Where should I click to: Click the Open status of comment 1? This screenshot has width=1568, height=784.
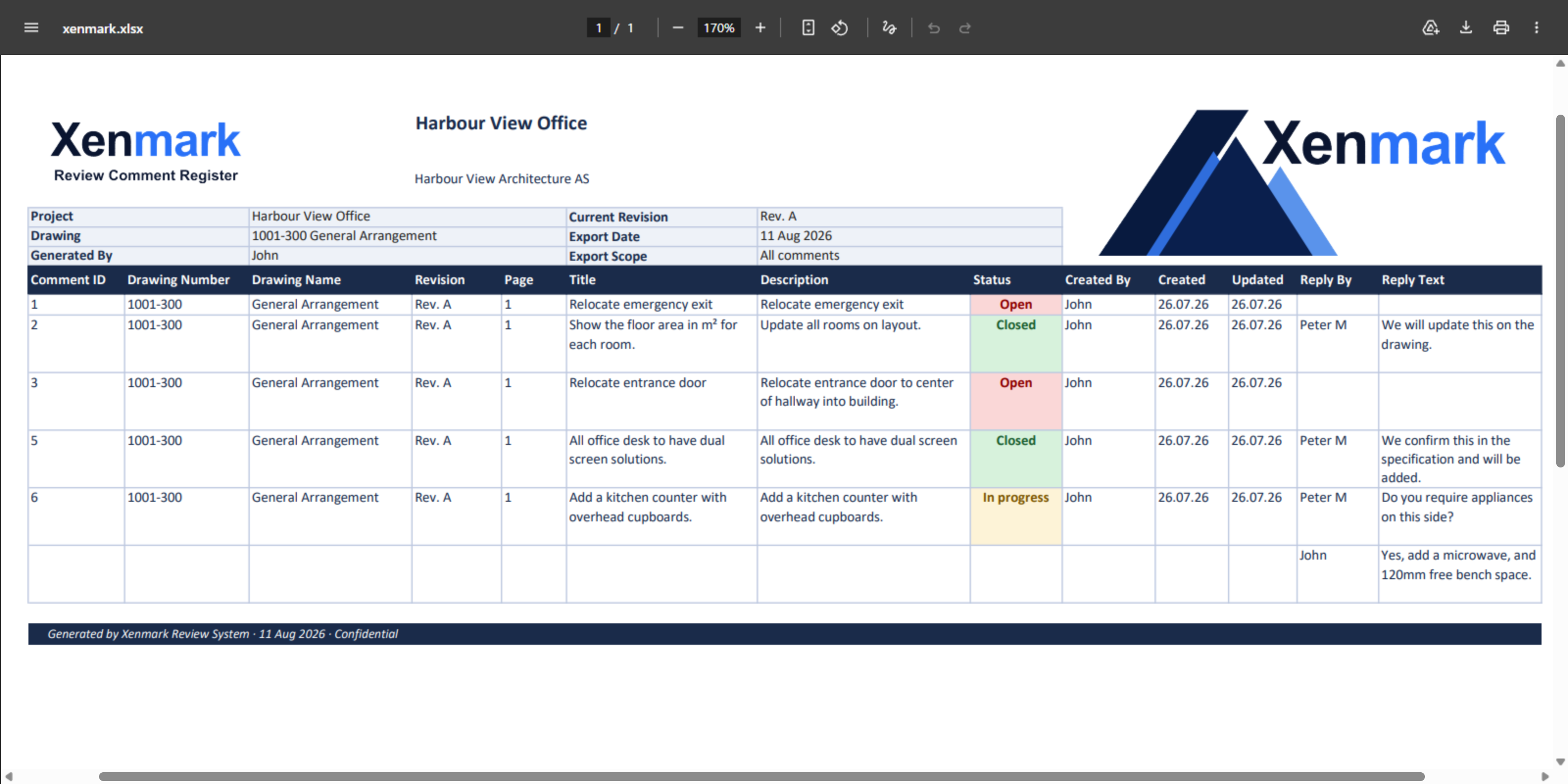tap(1016, 304)
